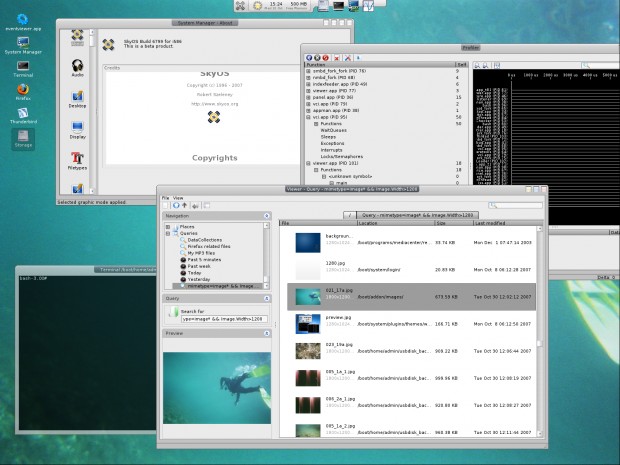Screen dimensions: 620x465
Task: Expand Places in Viewer navigation tree
Action: 168,227
